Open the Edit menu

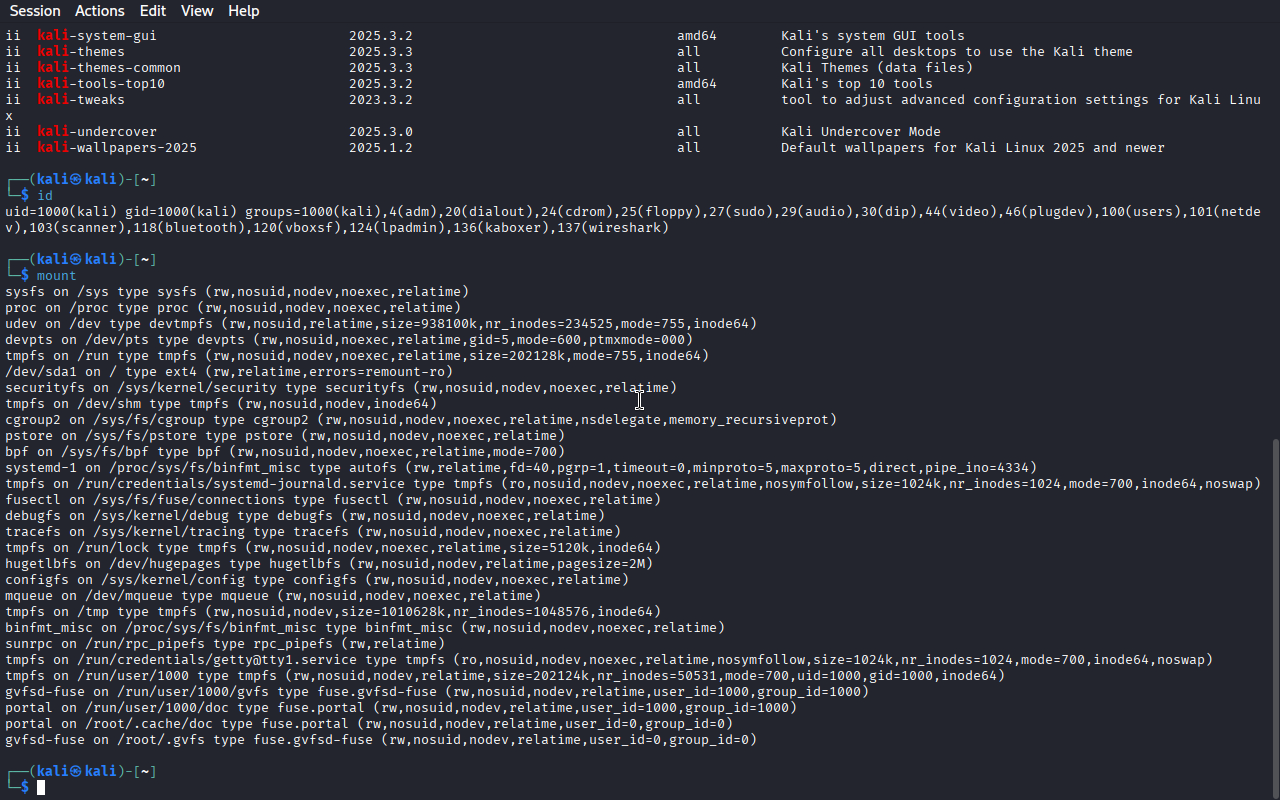tap(153, 11)
